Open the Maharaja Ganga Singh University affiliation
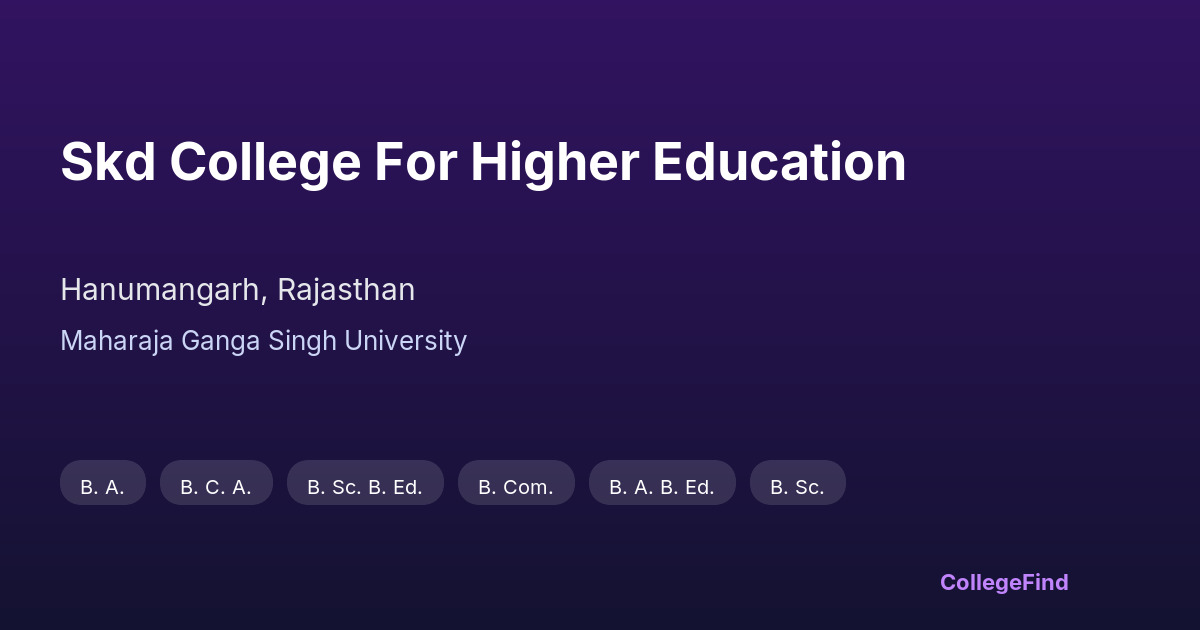 [x=263, y=341]
